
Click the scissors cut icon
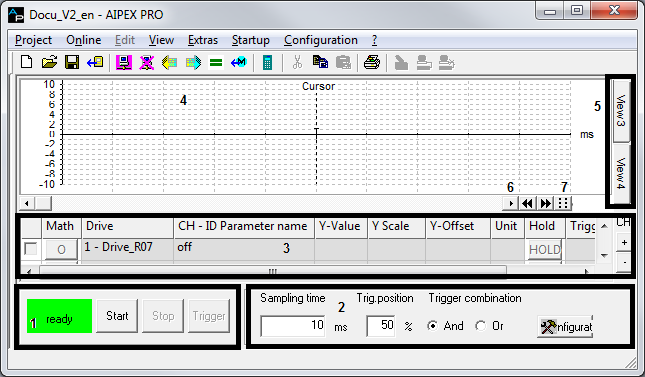click(297, 63)
